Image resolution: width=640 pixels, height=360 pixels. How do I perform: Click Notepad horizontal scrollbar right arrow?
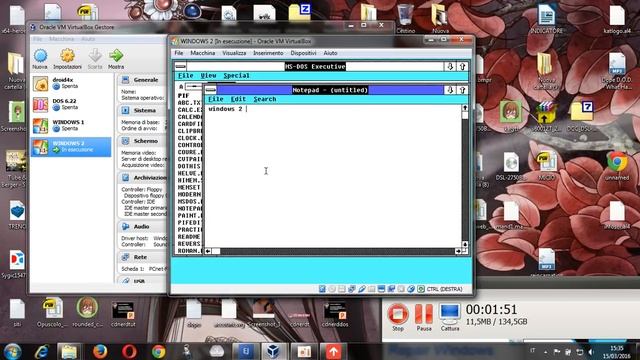coord(458,251)
